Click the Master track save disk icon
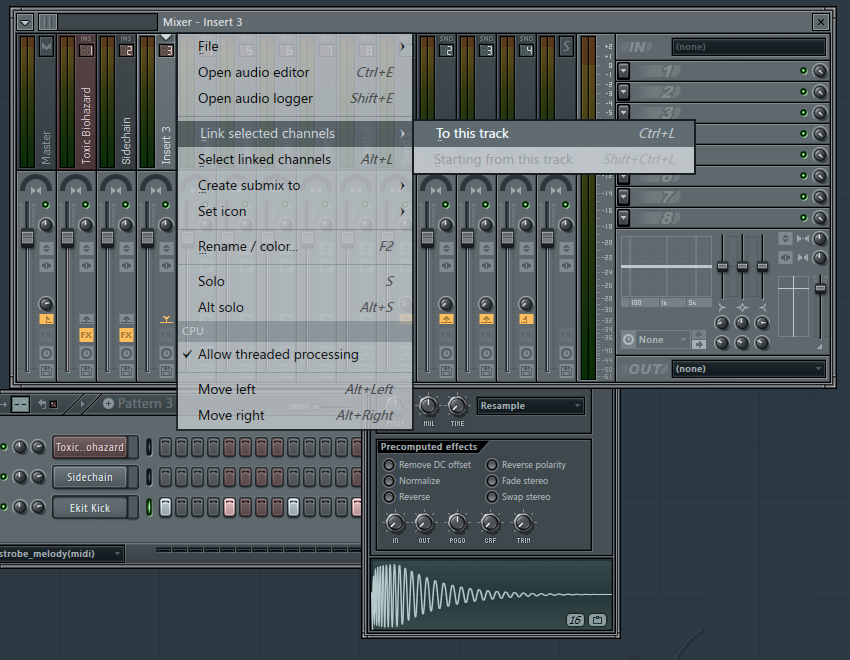850x660 pixels. (47, 371)
